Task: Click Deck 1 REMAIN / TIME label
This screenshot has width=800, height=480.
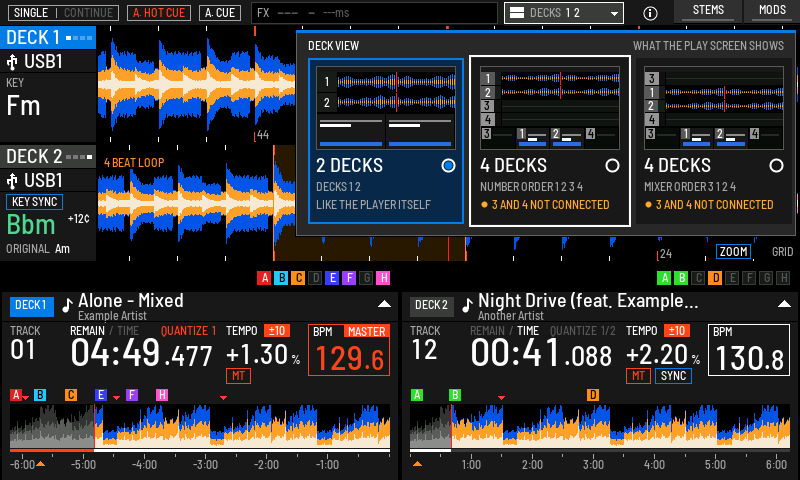Action: tap(104, 331)
